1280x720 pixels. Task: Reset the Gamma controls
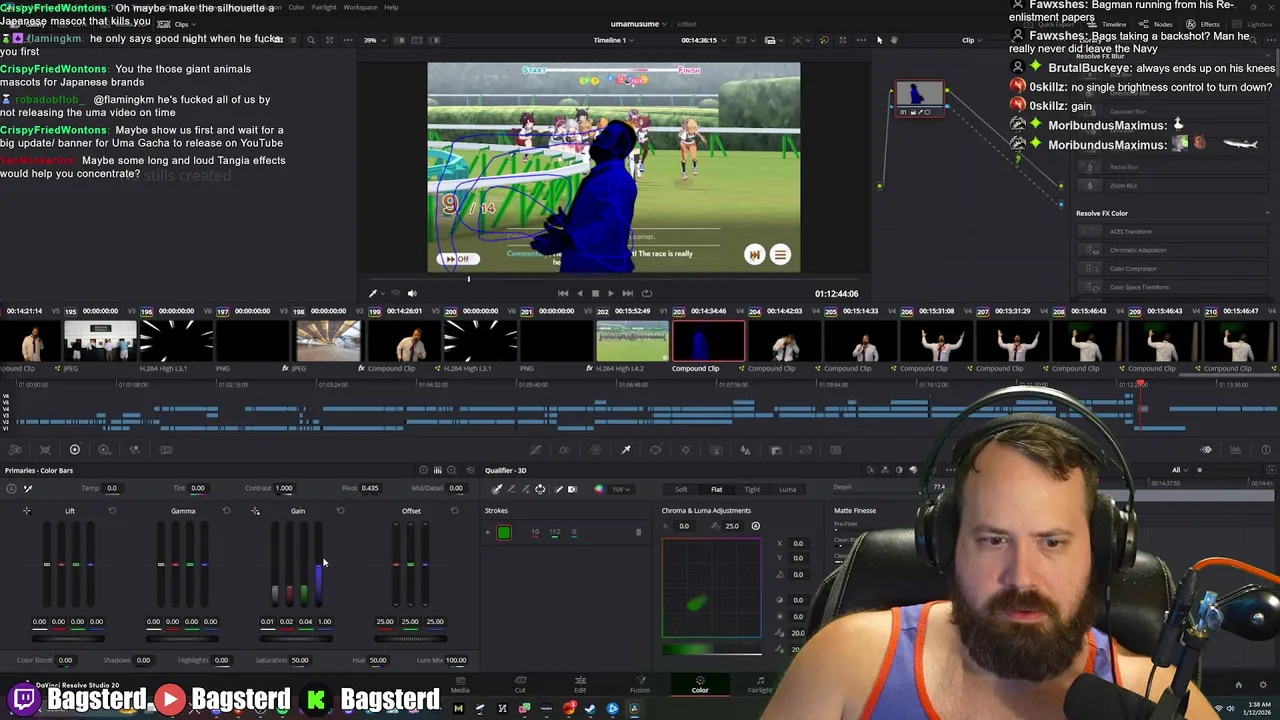(x=226, y=511)
